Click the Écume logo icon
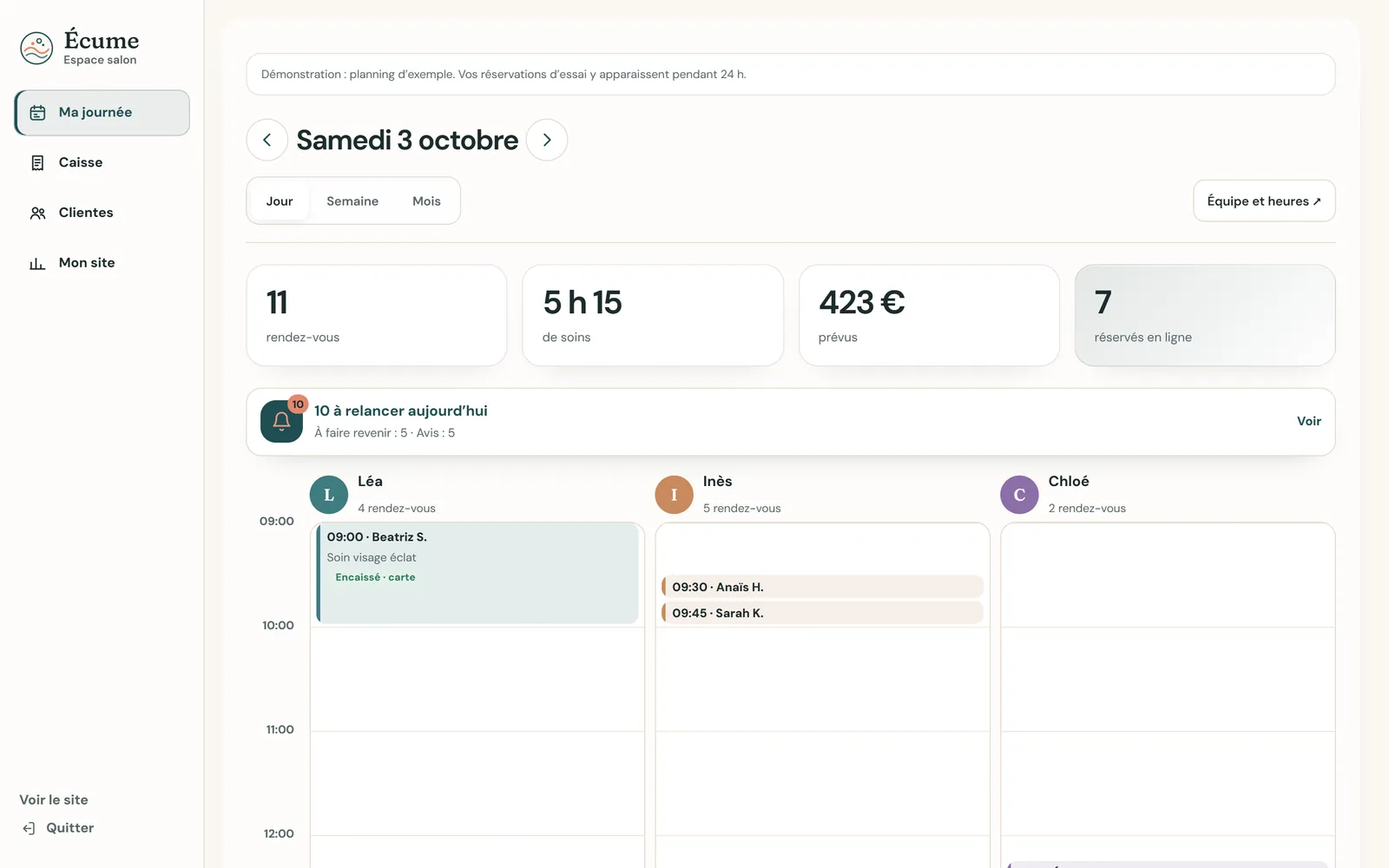 point(36,49)
